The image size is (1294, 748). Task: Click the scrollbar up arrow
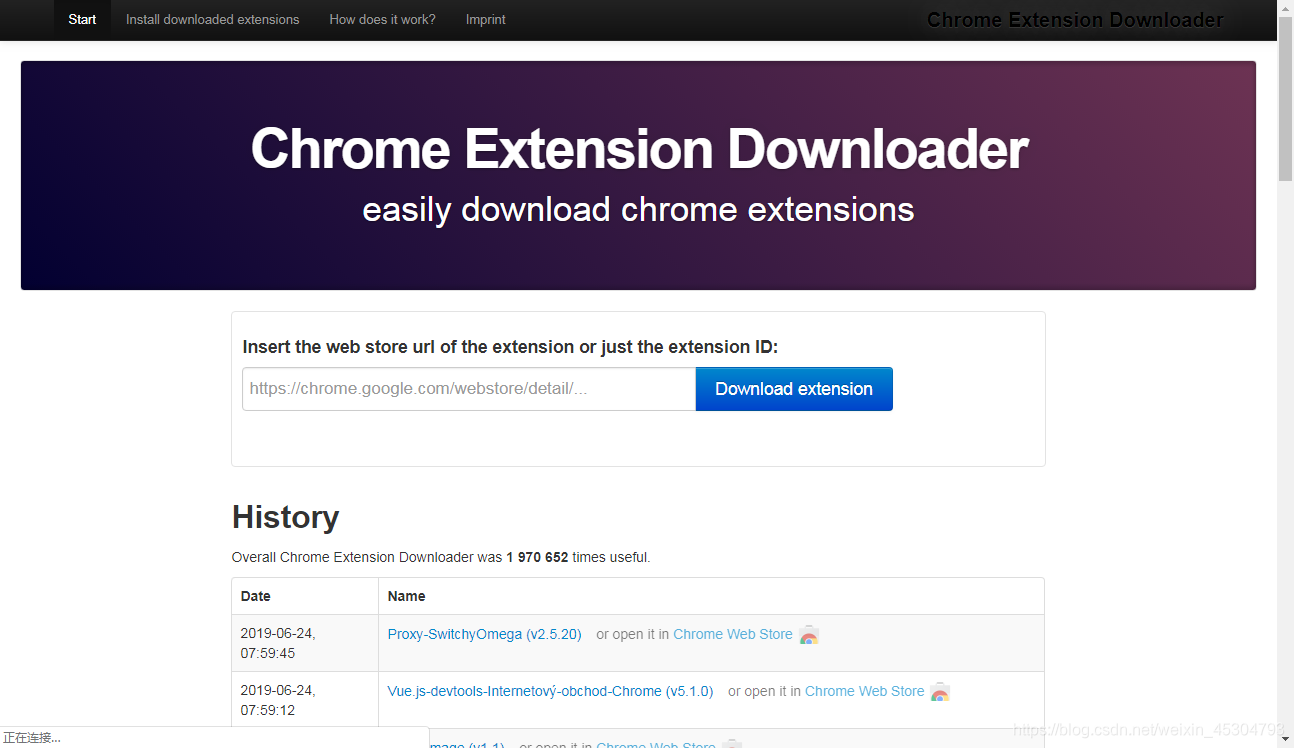click(1285, 7)
